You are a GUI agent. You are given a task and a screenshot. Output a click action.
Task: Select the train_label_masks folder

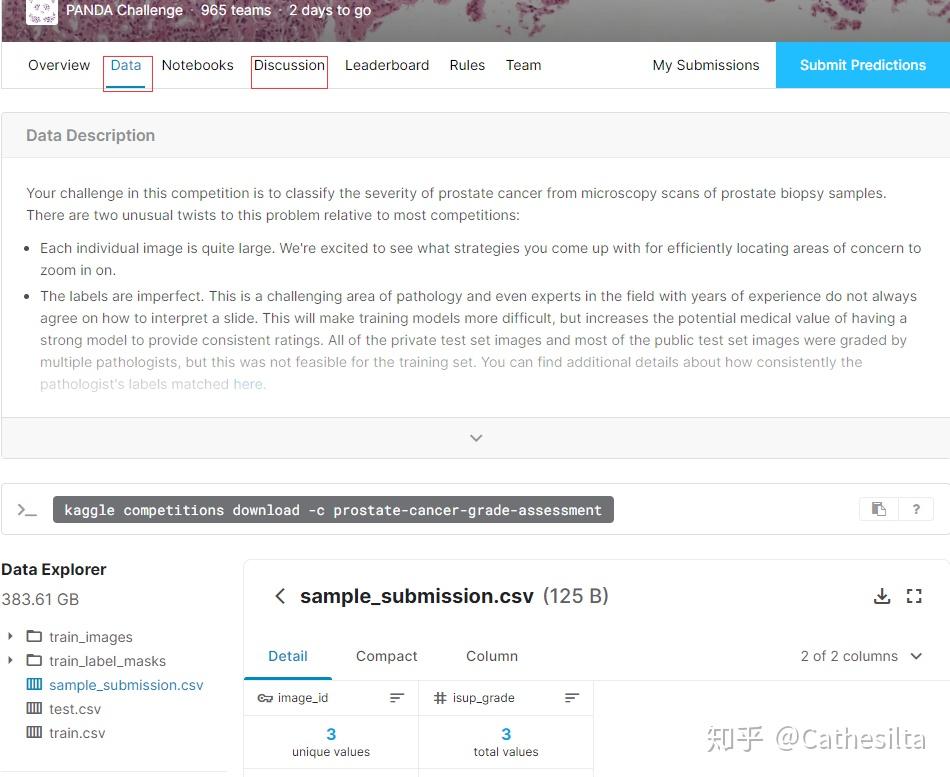[x=107, y=661]
